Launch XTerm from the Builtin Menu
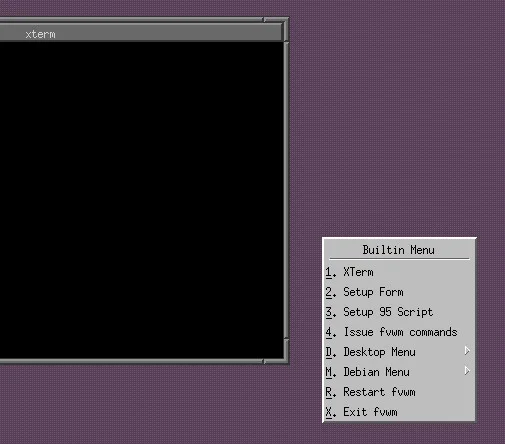This screenshot has height=444, width=505. click(399, 272)
